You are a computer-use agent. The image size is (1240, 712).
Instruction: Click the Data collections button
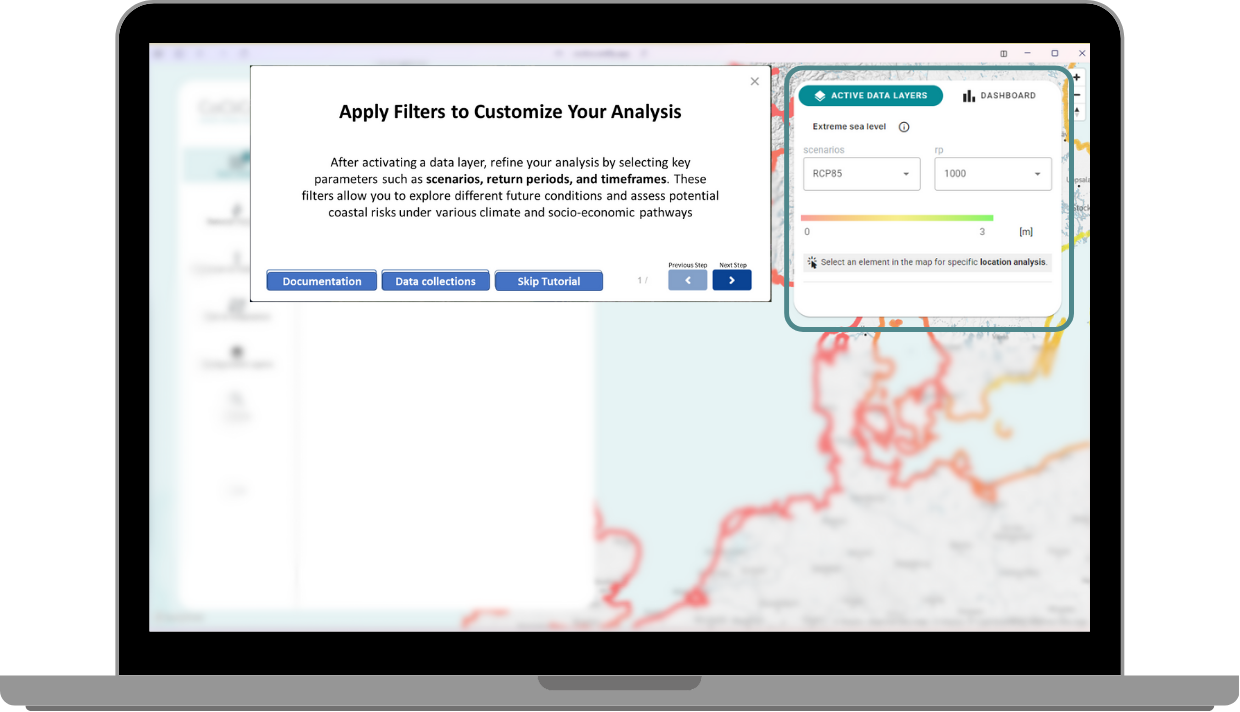tap(435, 281)
